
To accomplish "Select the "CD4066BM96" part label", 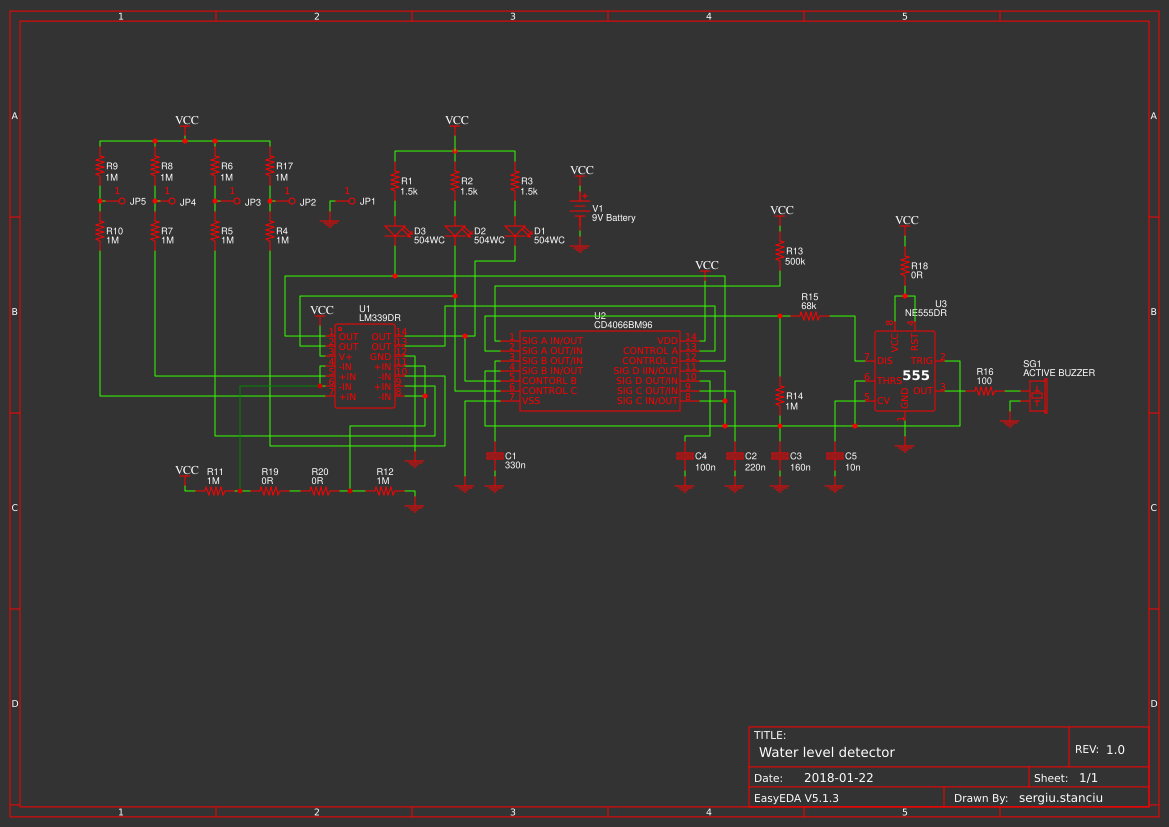I will 623,325.
